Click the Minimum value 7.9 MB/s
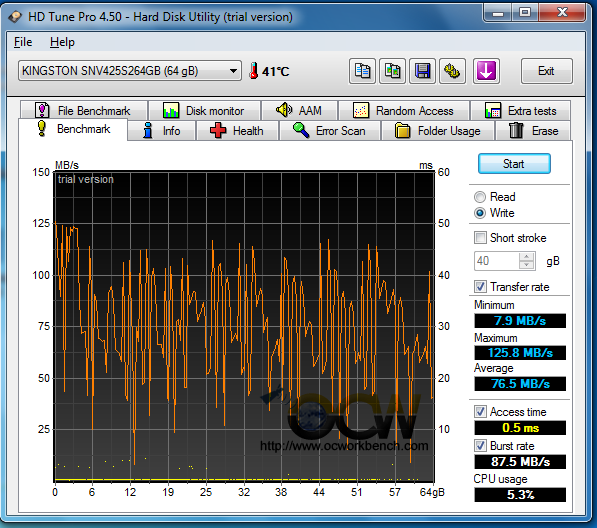The image size is (597, 528). 520,321
